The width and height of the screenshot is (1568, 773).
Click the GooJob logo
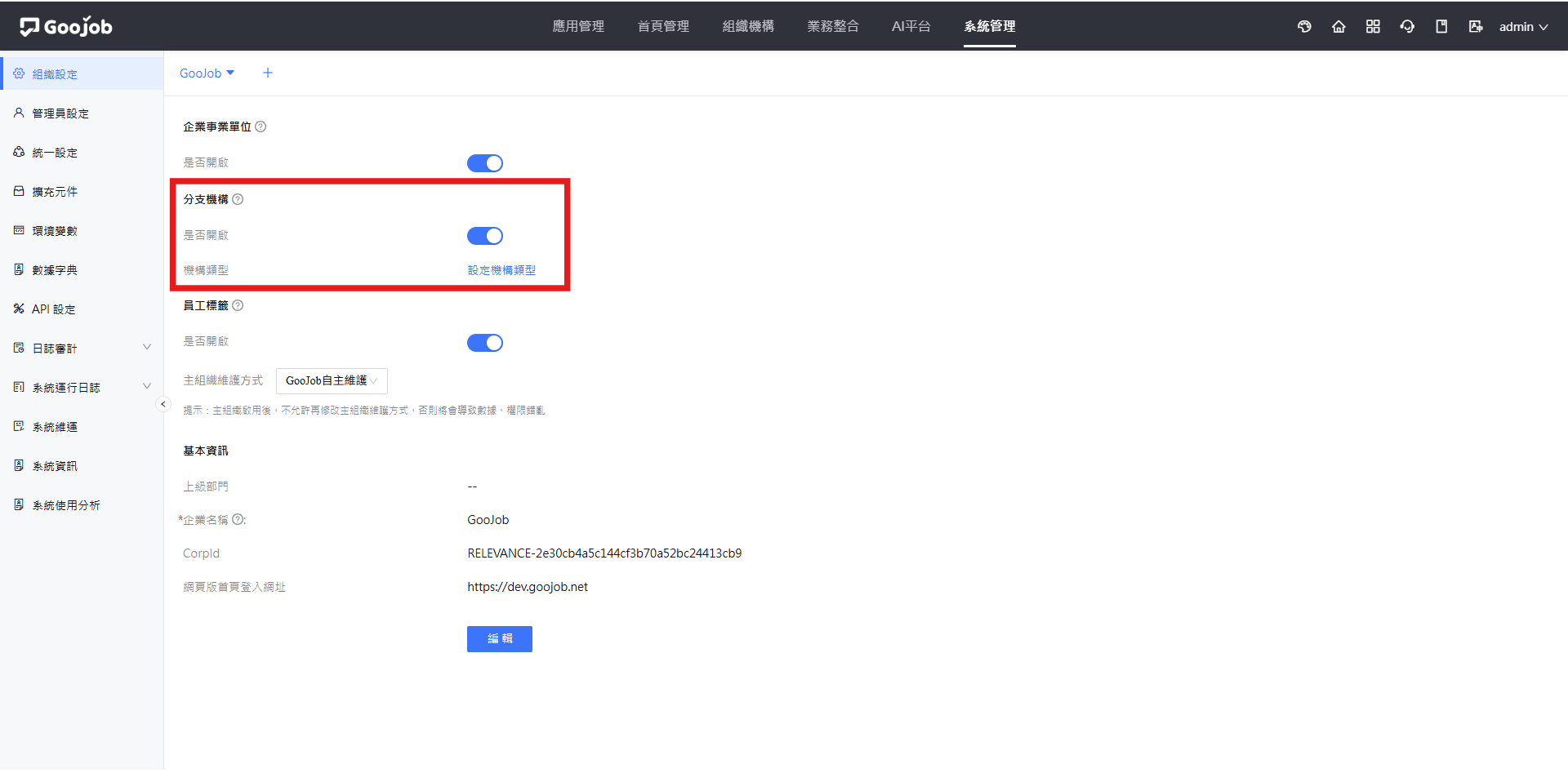65,27
